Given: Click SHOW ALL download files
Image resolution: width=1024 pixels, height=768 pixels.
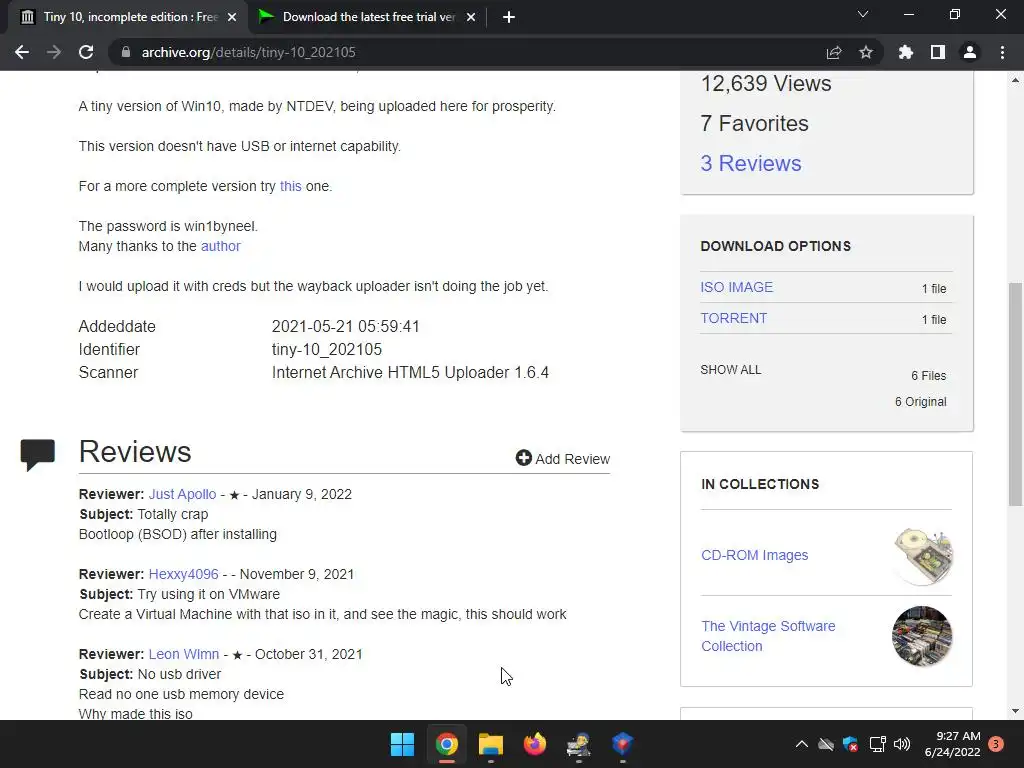Looking at the screenshot, I should point(730,370).
